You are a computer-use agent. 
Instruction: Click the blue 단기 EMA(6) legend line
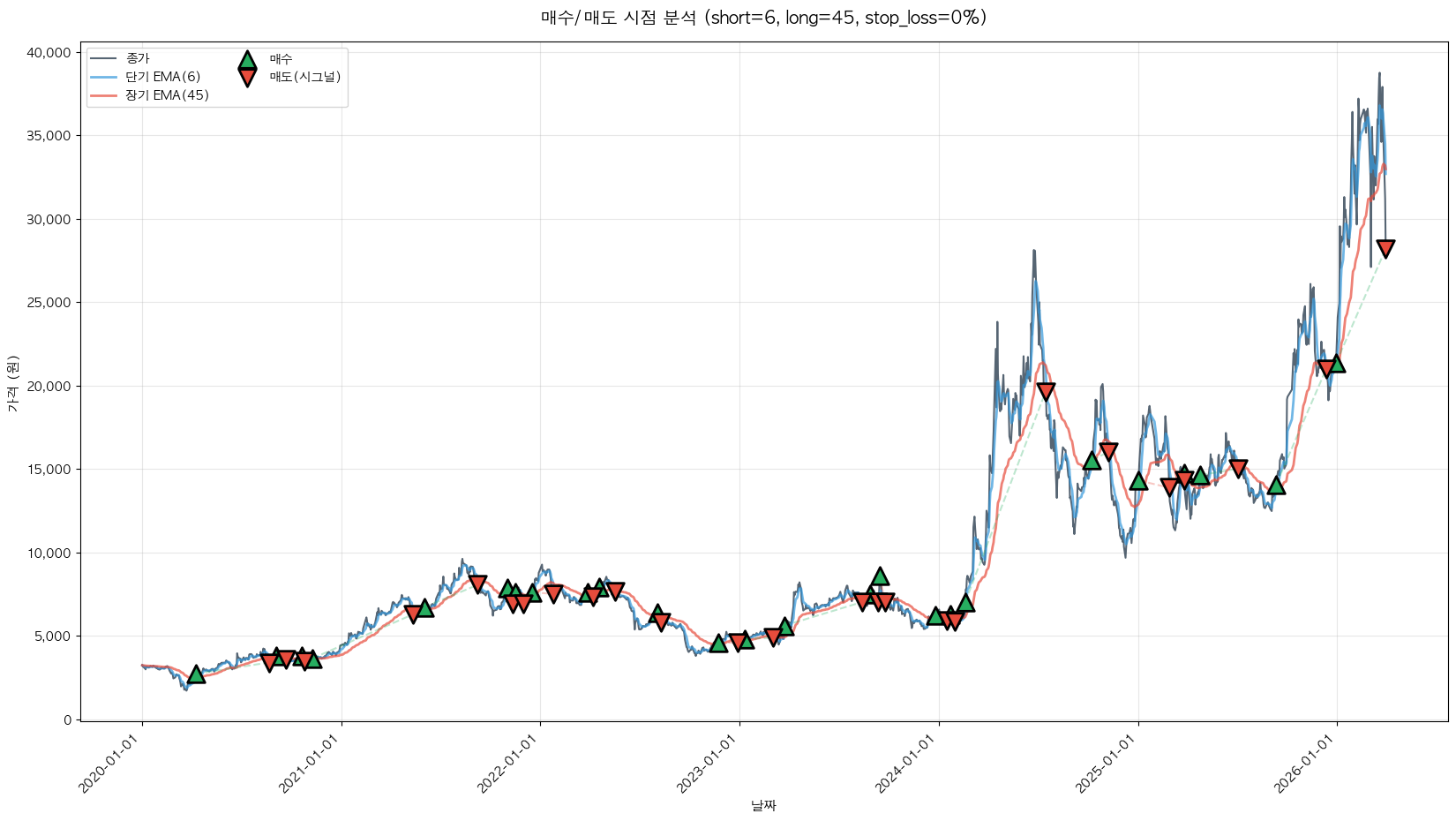[x=104, y=77]
